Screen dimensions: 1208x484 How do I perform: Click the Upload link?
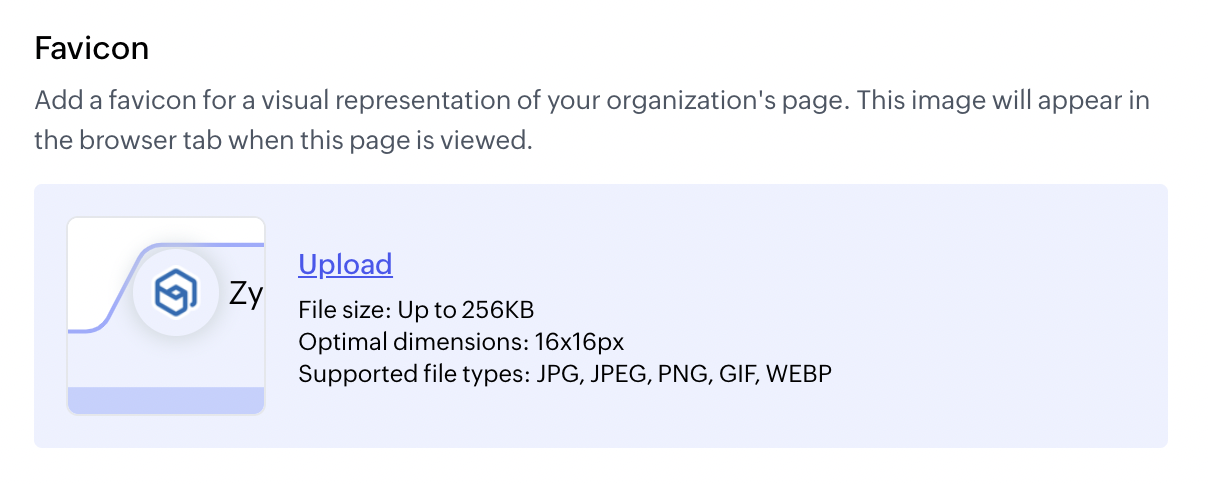[345, 264]
